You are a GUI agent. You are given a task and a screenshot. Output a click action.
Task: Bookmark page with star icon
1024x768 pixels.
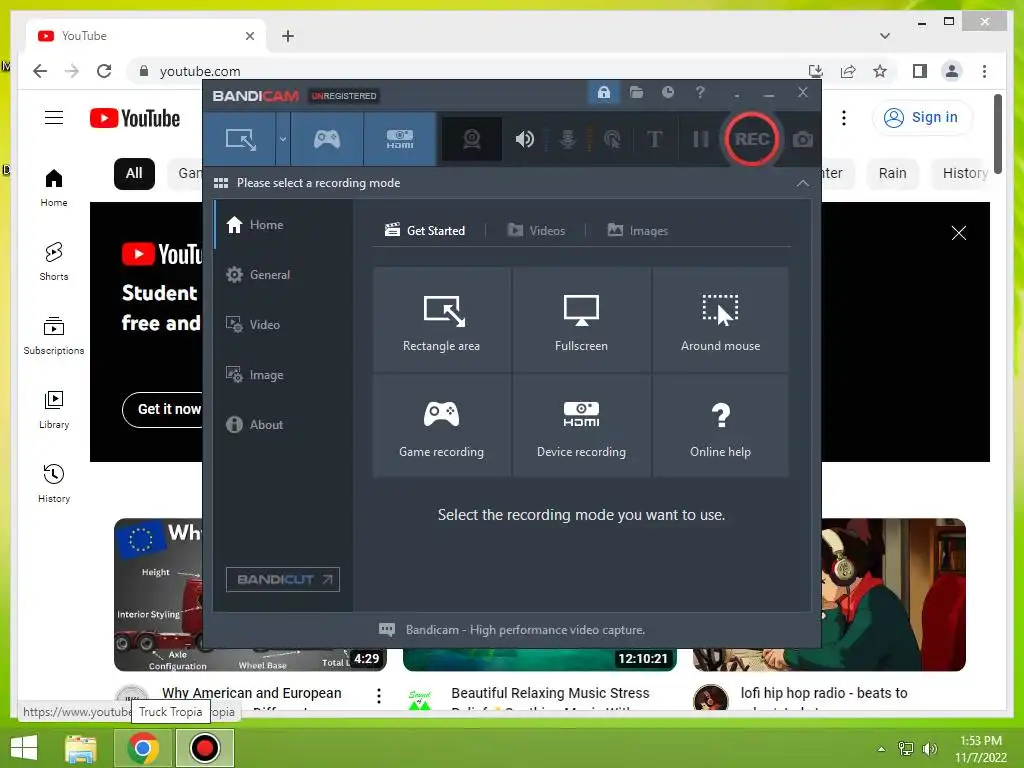(880, 71)
